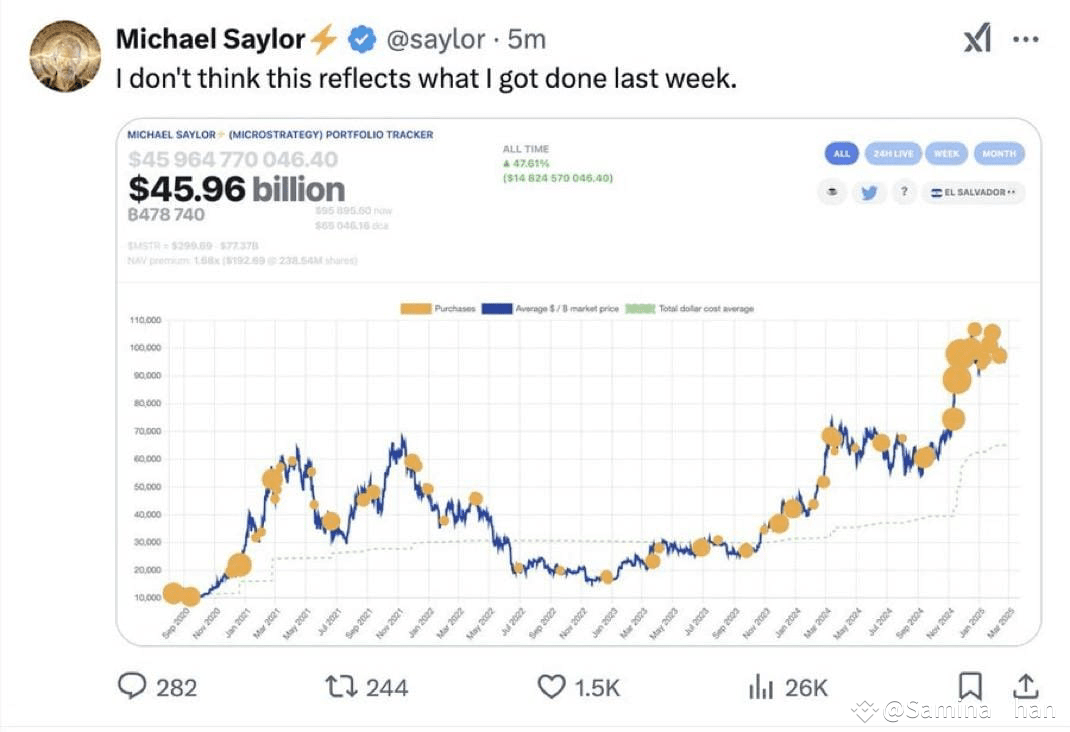Open the more options ellipsis menu
Image resolution: width=1070 pixels, height=732 pixels.
pos(1027,38)
